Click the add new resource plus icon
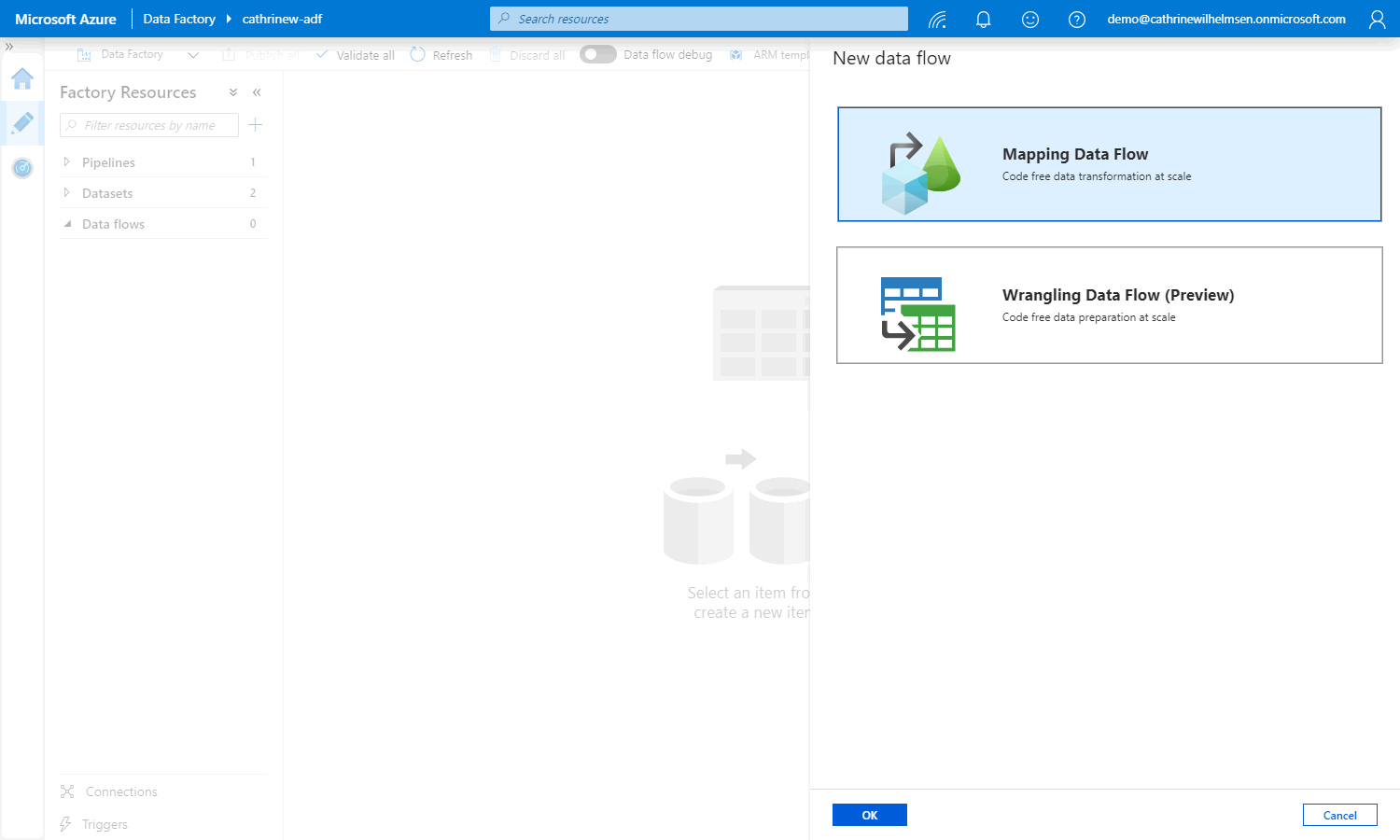The image size is (1400, 840). coord(256,125)
